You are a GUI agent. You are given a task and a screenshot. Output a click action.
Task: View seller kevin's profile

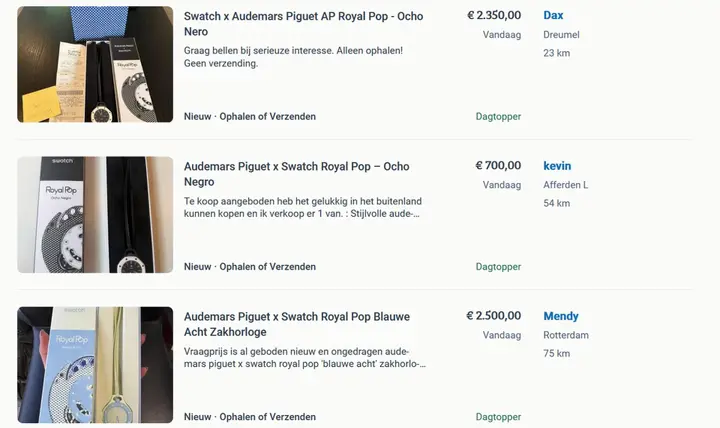point(557,166)
